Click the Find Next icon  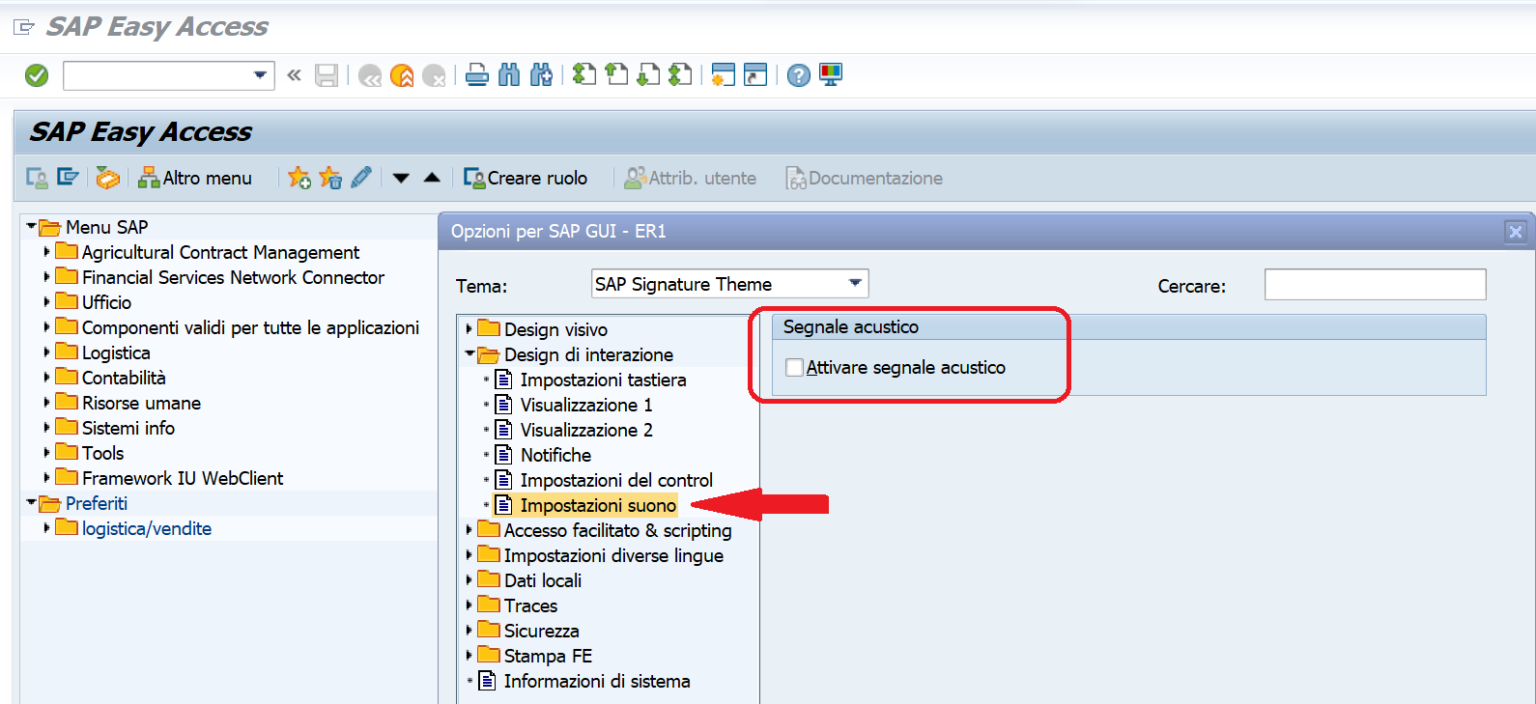[x=541, y=74]
